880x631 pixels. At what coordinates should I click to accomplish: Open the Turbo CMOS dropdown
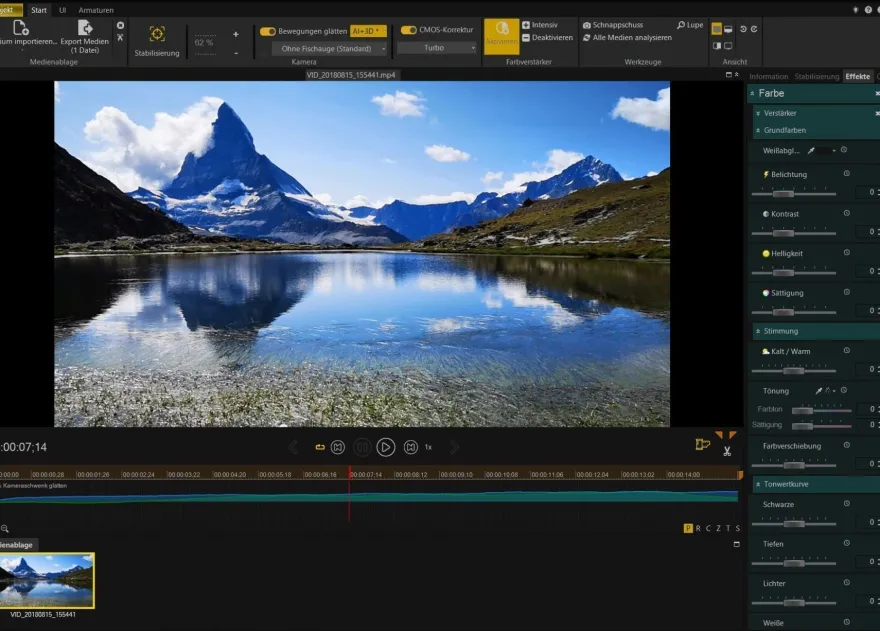coord(437,48)
